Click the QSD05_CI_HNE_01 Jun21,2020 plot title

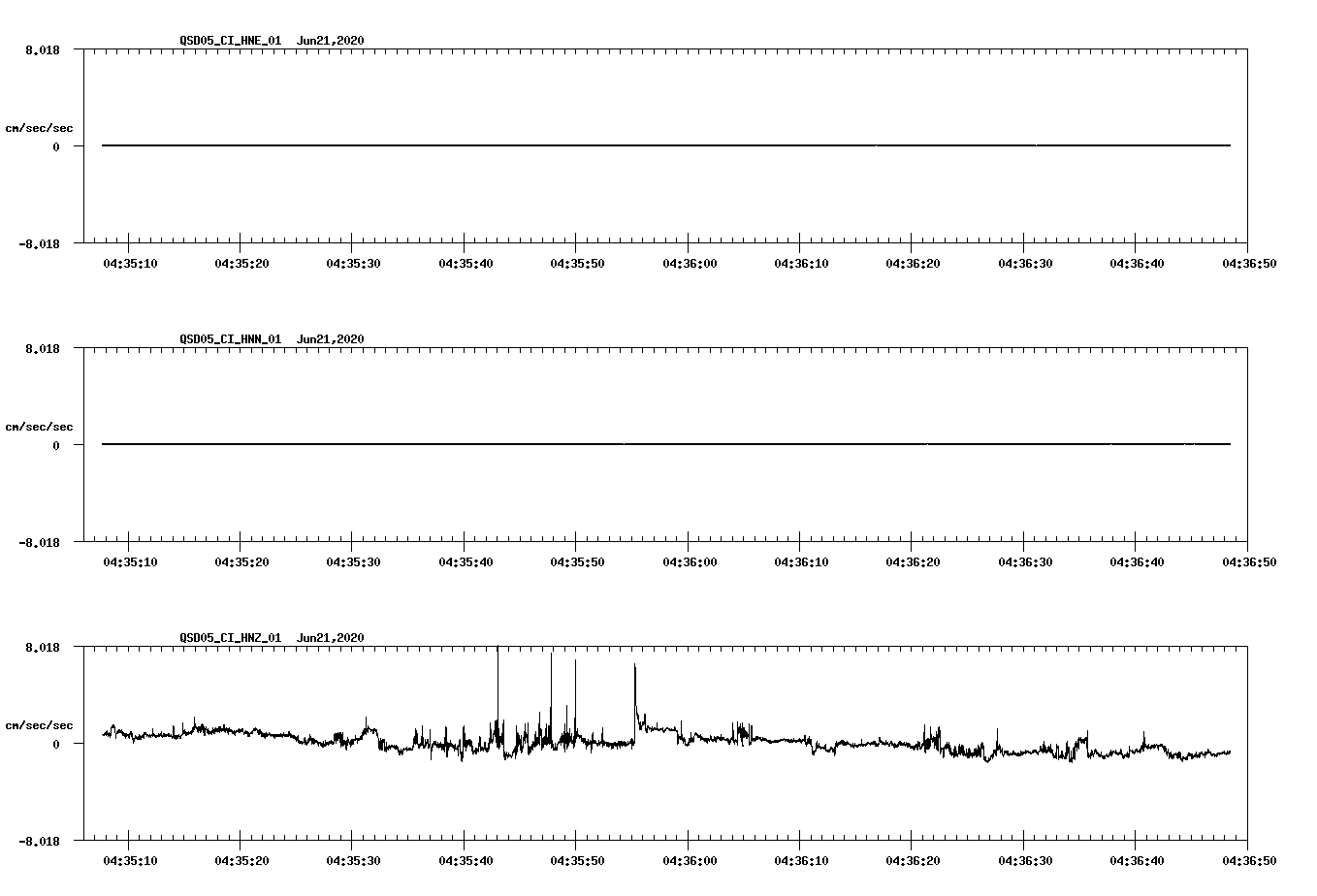(272, 41)
